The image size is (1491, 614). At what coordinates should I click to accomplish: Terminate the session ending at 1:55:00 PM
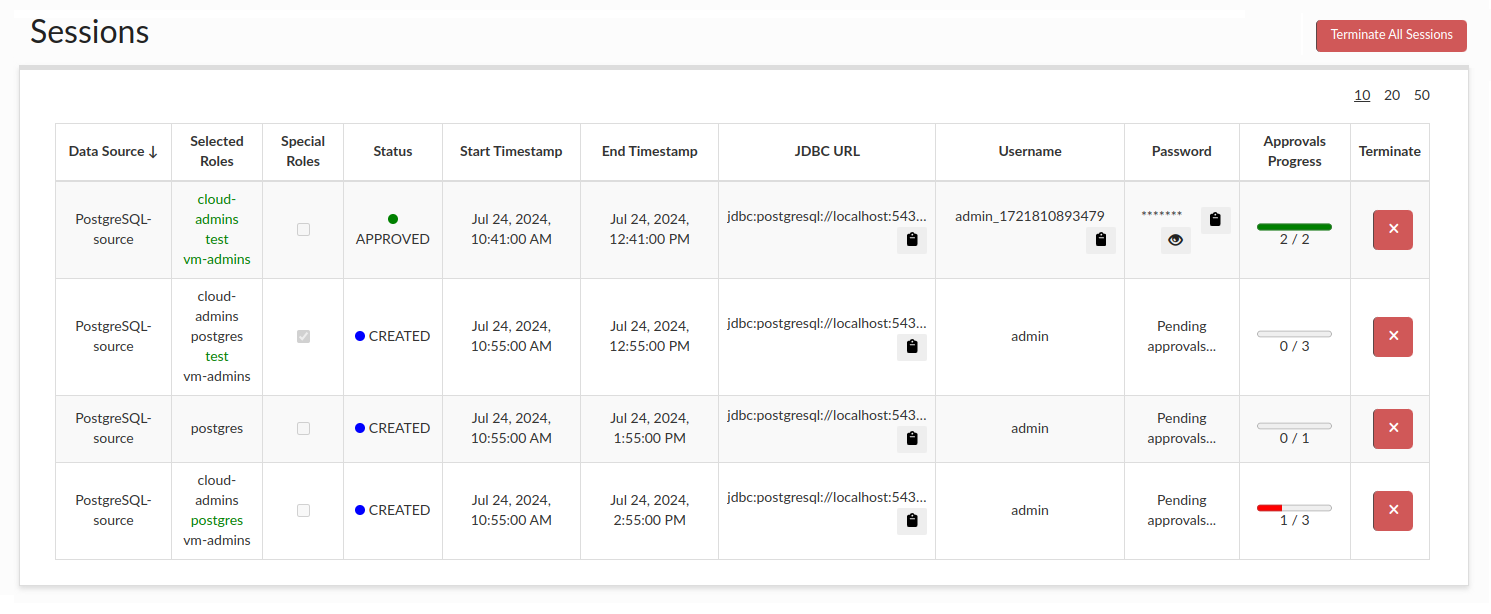(x=1392, y=429)
